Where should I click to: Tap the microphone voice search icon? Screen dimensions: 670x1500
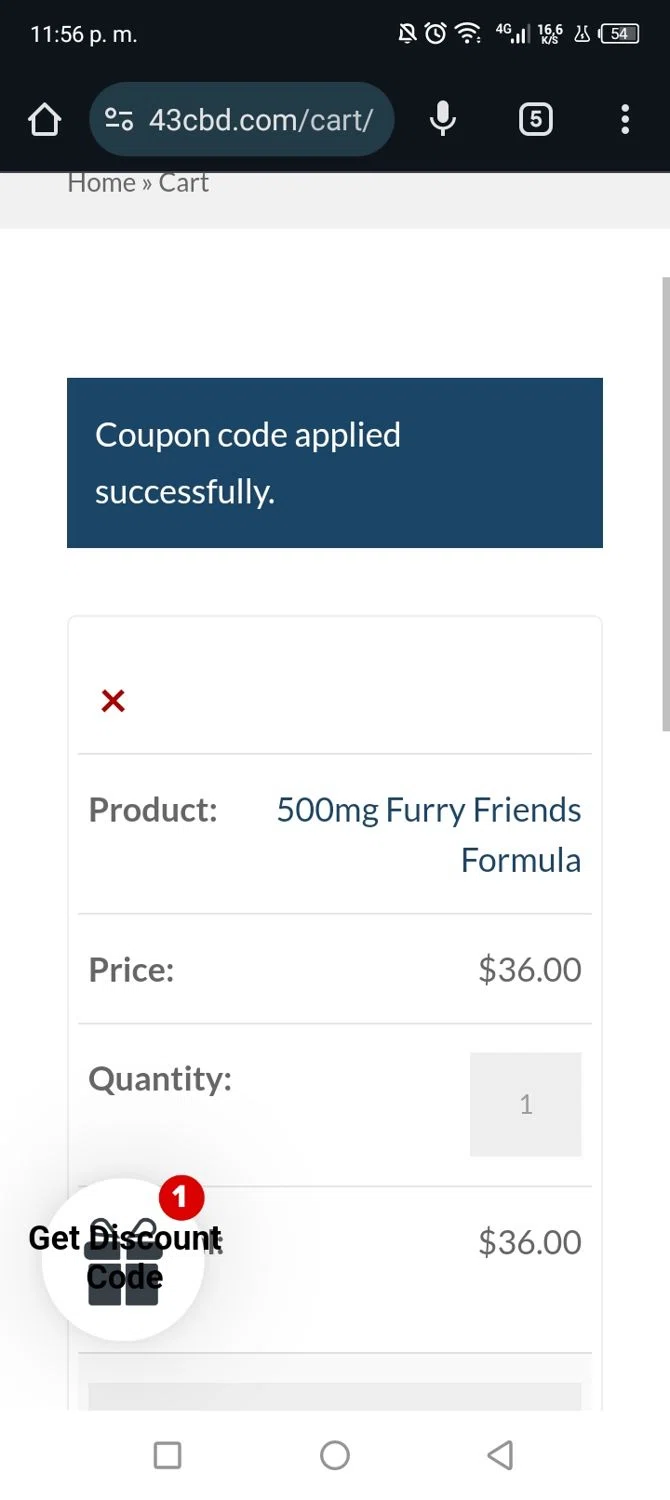point(442,120)
